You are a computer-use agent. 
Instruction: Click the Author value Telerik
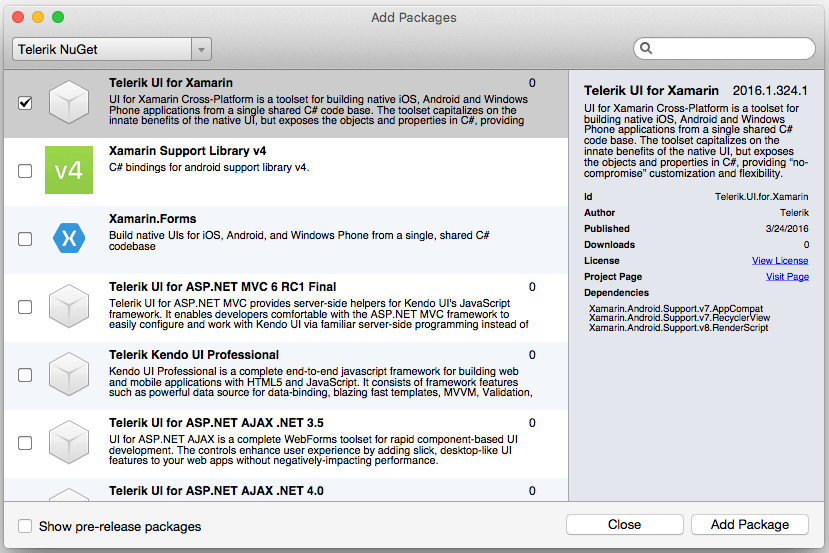point(794,213)
